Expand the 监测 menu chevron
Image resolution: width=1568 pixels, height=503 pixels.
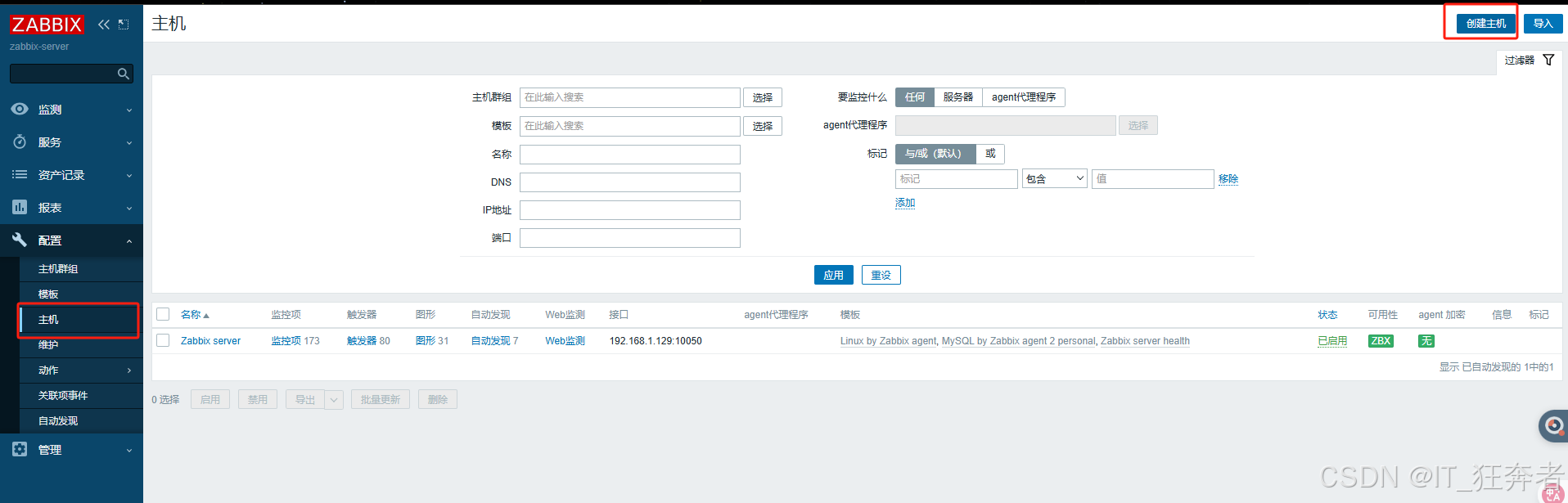tap(129, 110)
